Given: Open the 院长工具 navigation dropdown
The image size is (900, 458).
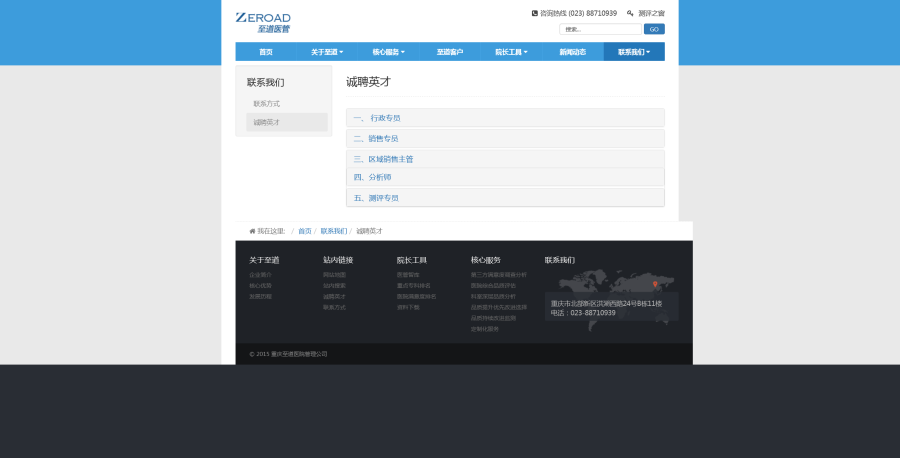Looking at the screenshot, I should (x=511, y=52).
